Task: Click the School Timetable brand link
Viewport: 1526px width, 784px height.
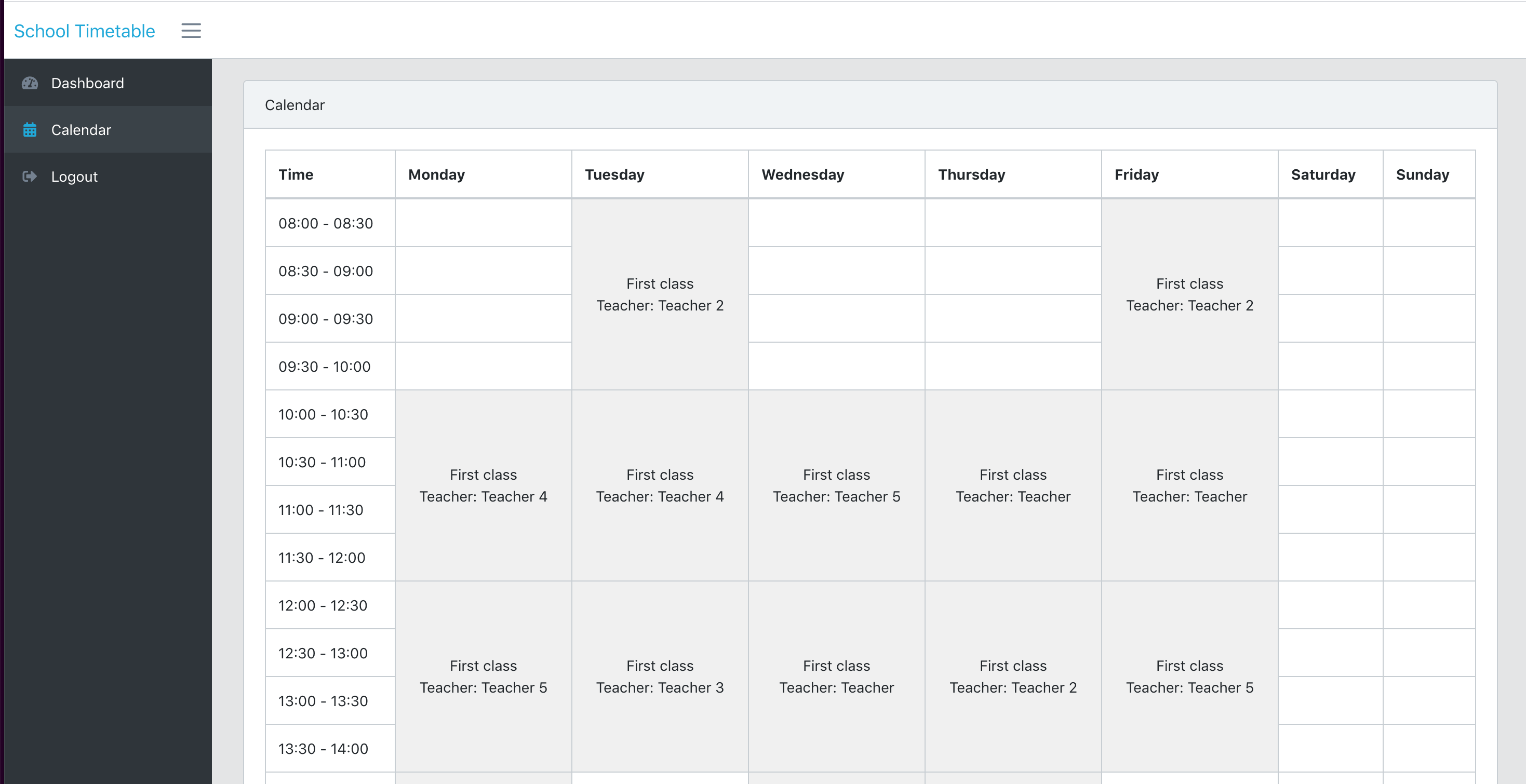Action: (85, 30)
